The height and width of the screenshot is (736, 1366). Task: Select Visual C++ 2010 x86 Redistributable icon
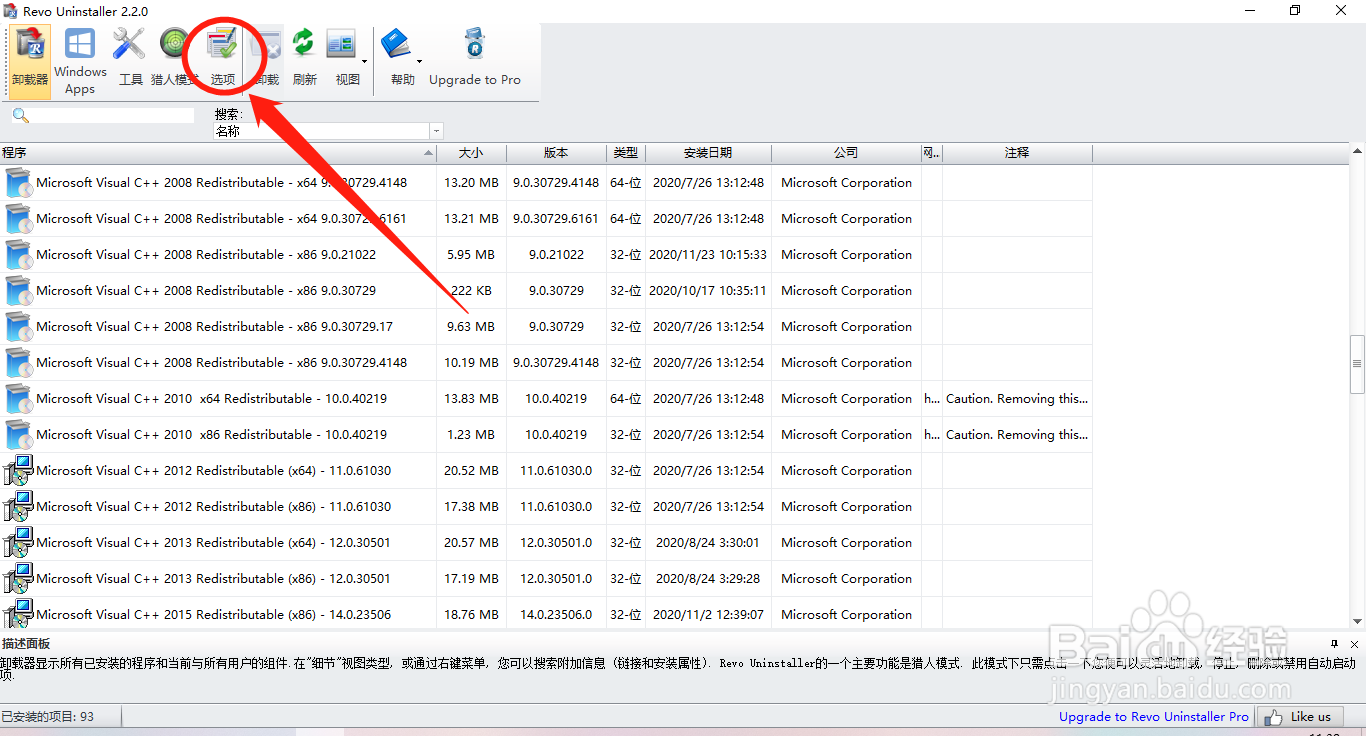pyautogui.click(x=19, y=435)
